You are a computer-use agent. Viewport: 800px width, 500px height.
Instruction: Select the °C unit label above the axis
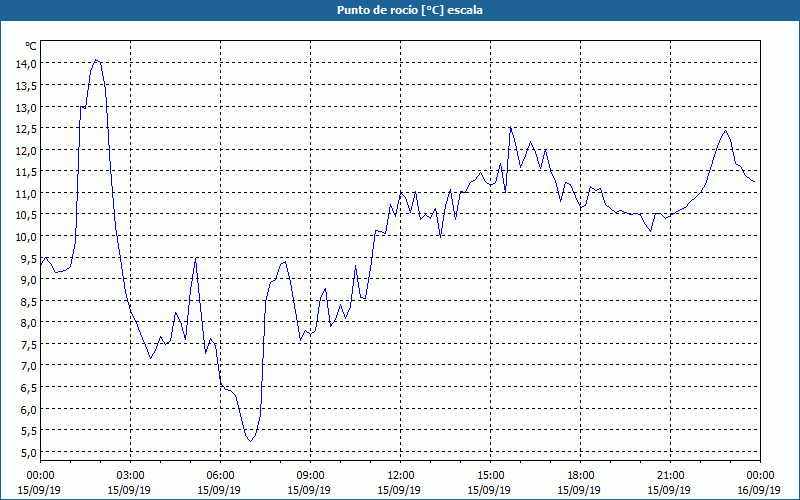31,46
